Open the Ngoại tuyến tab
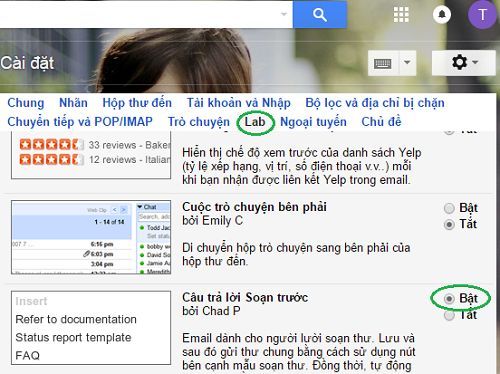 313,122
